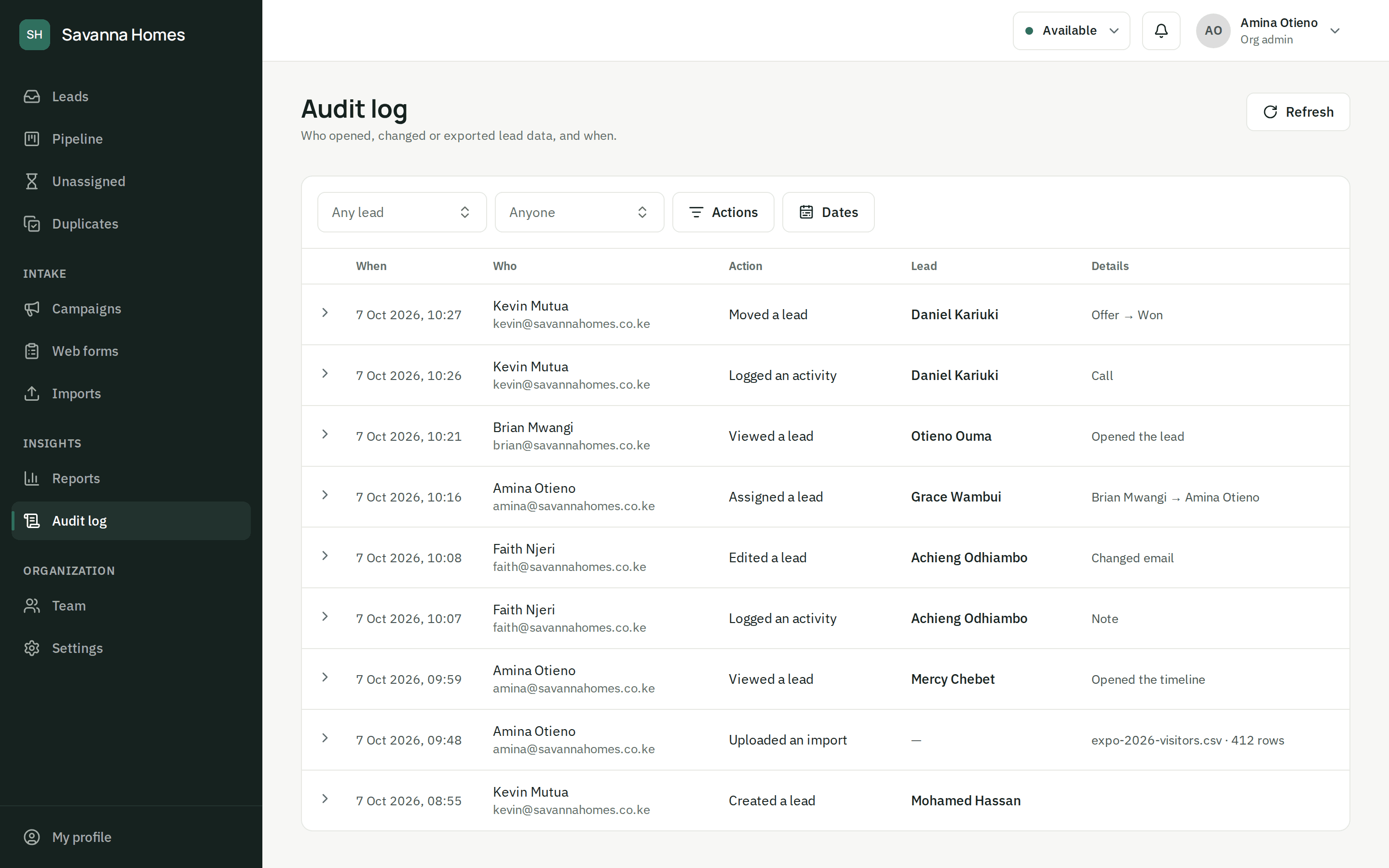Select the Audit log menu item
1389x868 pixels.
click(131, 521)
